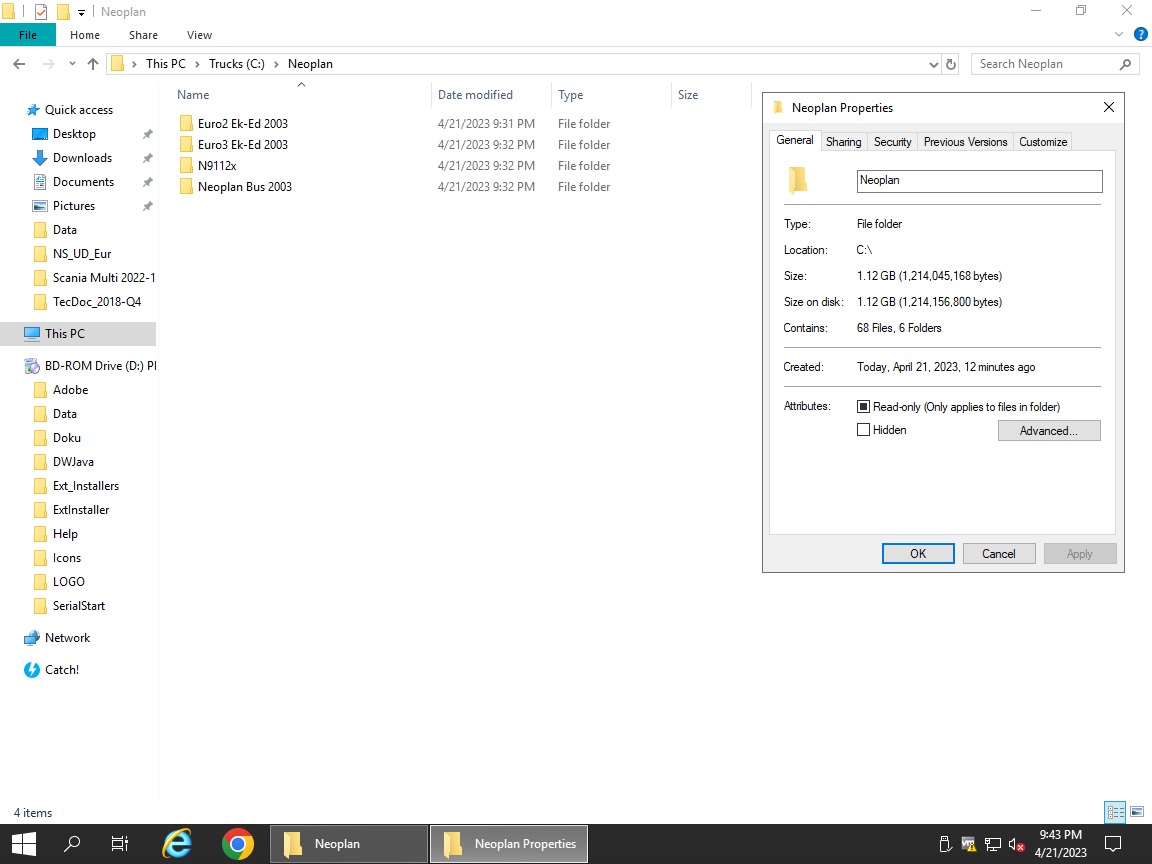Open the File ribbon menu
This screenshot has height=864, width=1152.
click(x=28, y=35)
